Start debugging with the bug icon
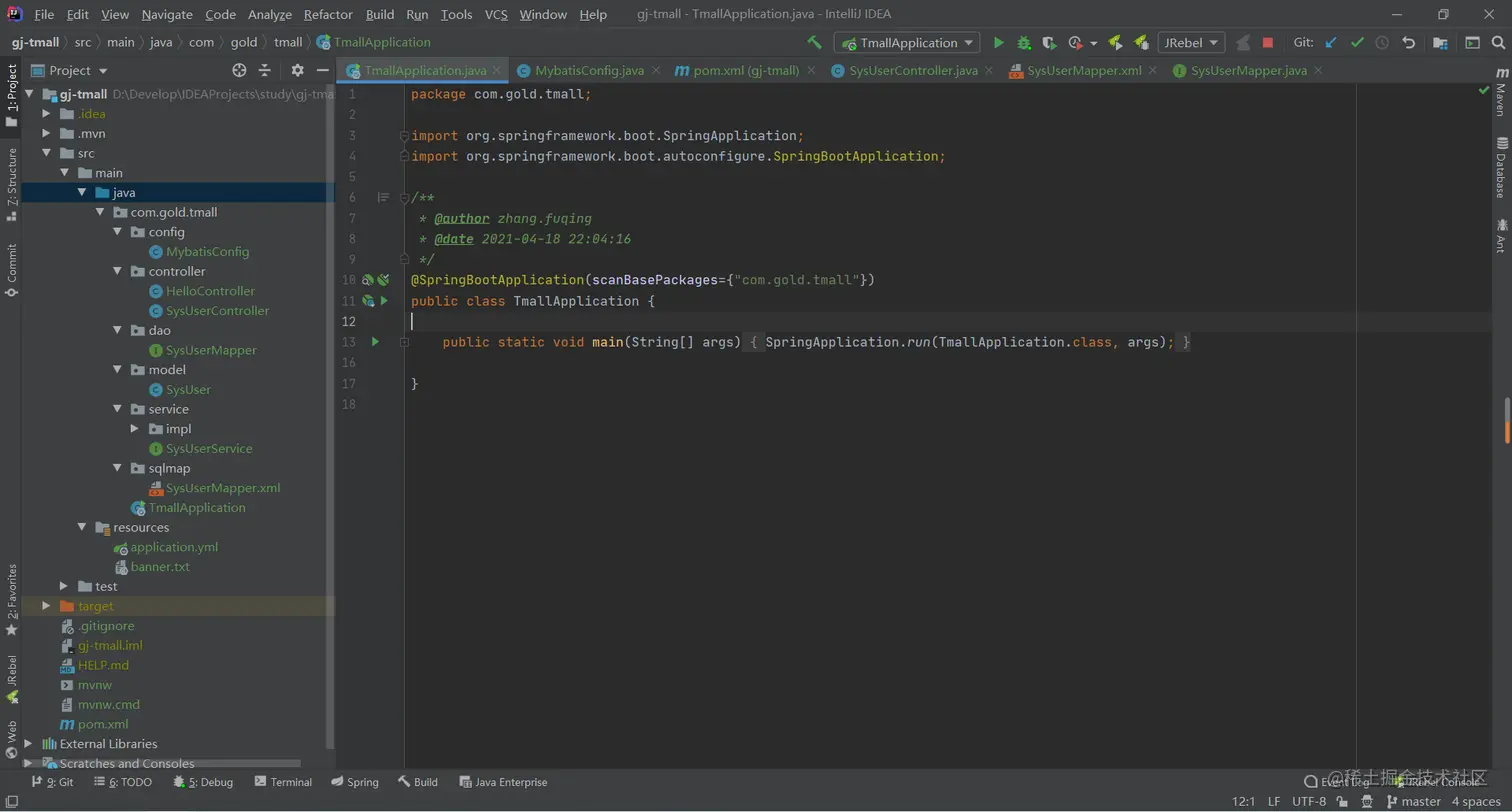This screenshot has height=812, width=1512. [x=1024, y=43]
